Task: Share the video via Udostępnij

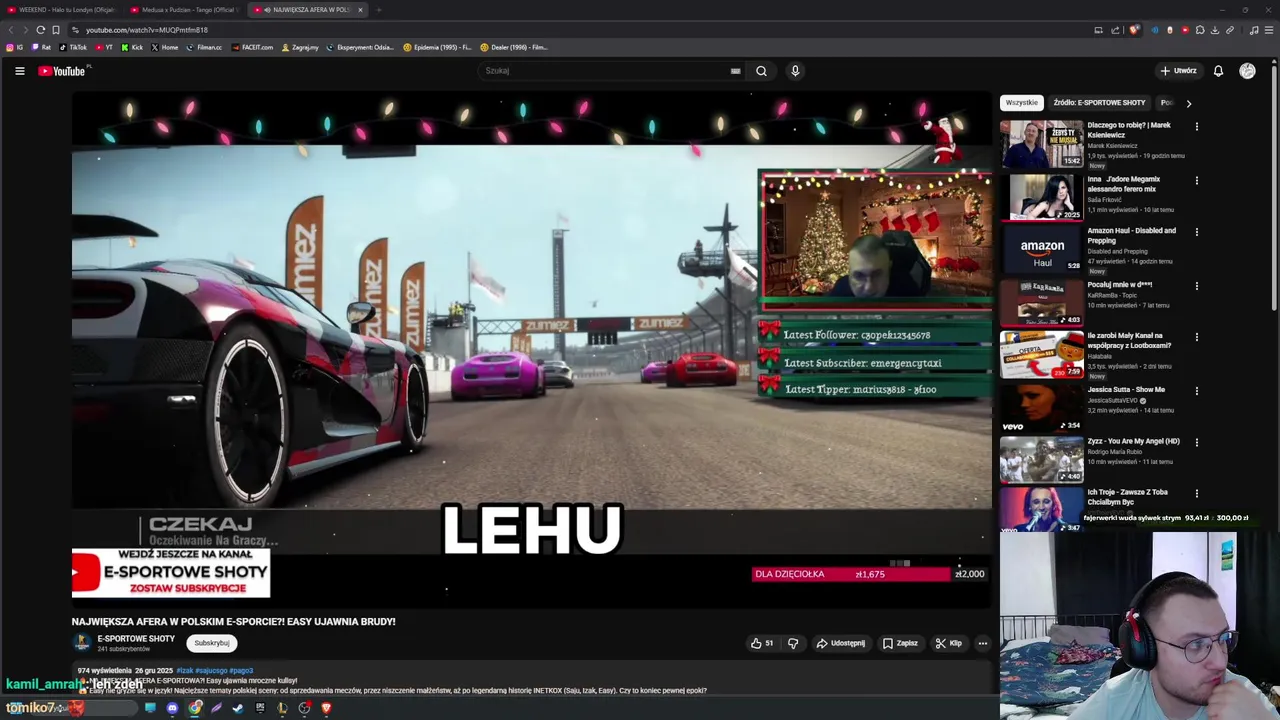Action: [x=841, y=643]
